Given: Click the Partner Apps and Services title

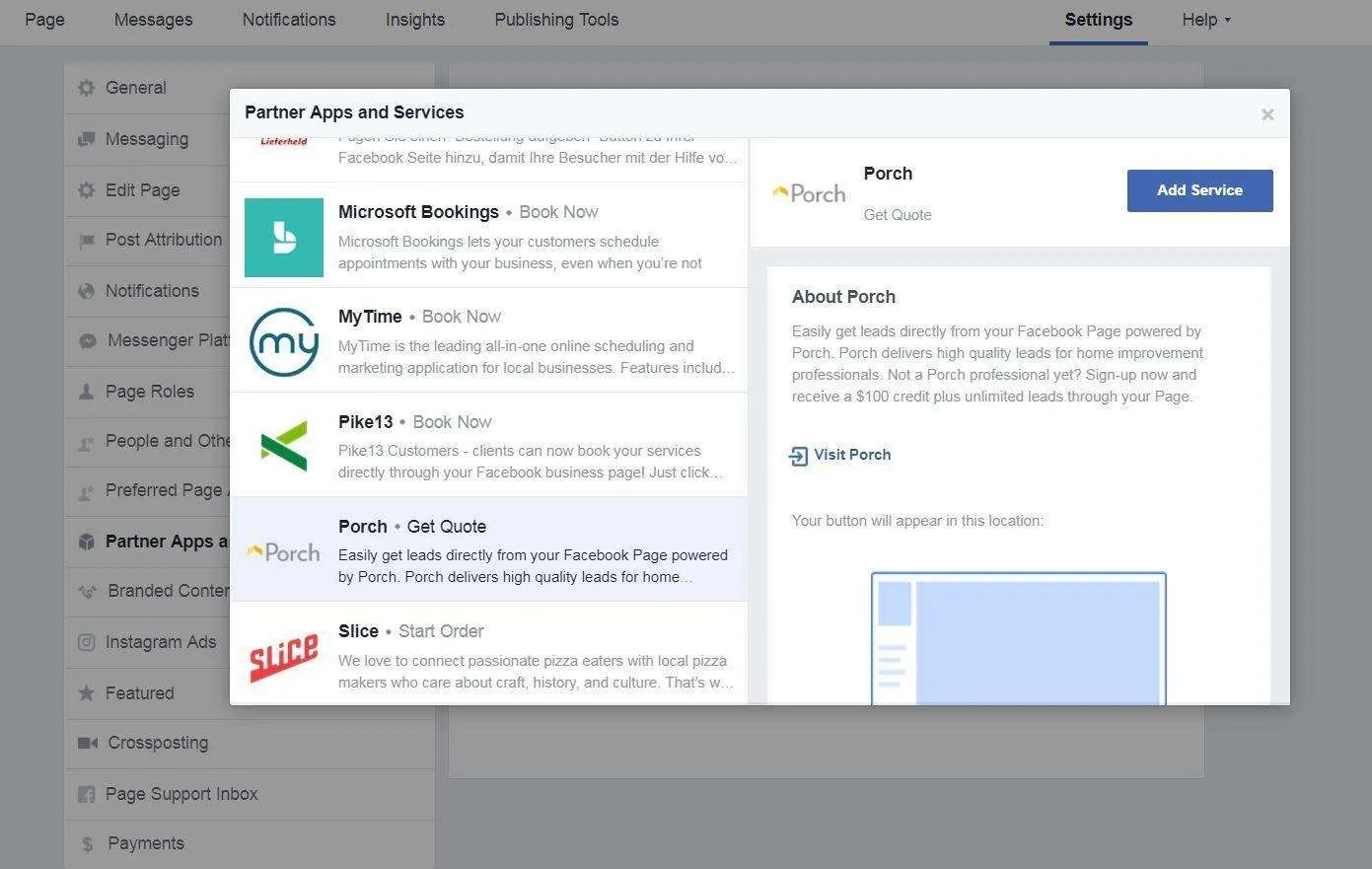Looking at the screenshot, I should pos(354,112).
